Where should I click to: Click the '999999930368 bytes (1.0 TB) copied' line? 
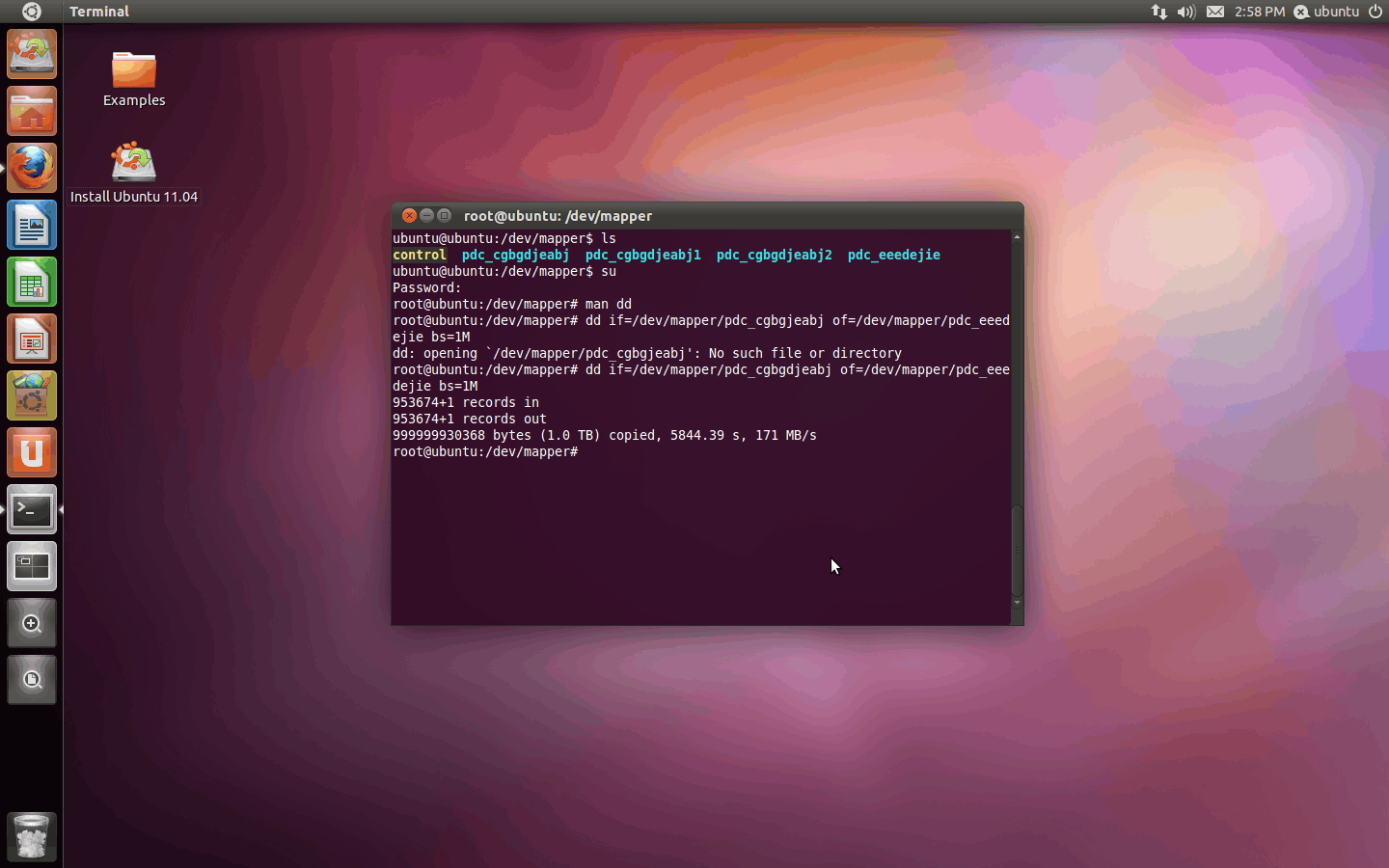pyautogui.click(x=605, y=435)
